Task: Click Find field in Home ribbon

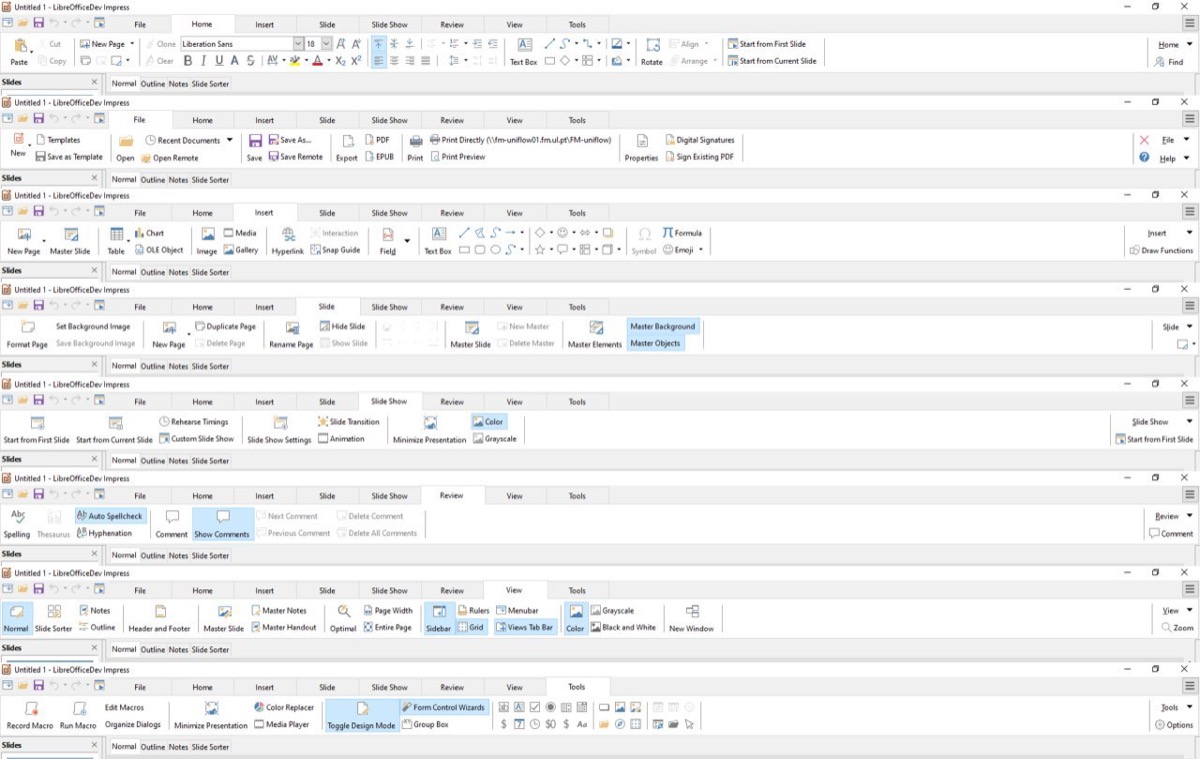Action: 1168,62
